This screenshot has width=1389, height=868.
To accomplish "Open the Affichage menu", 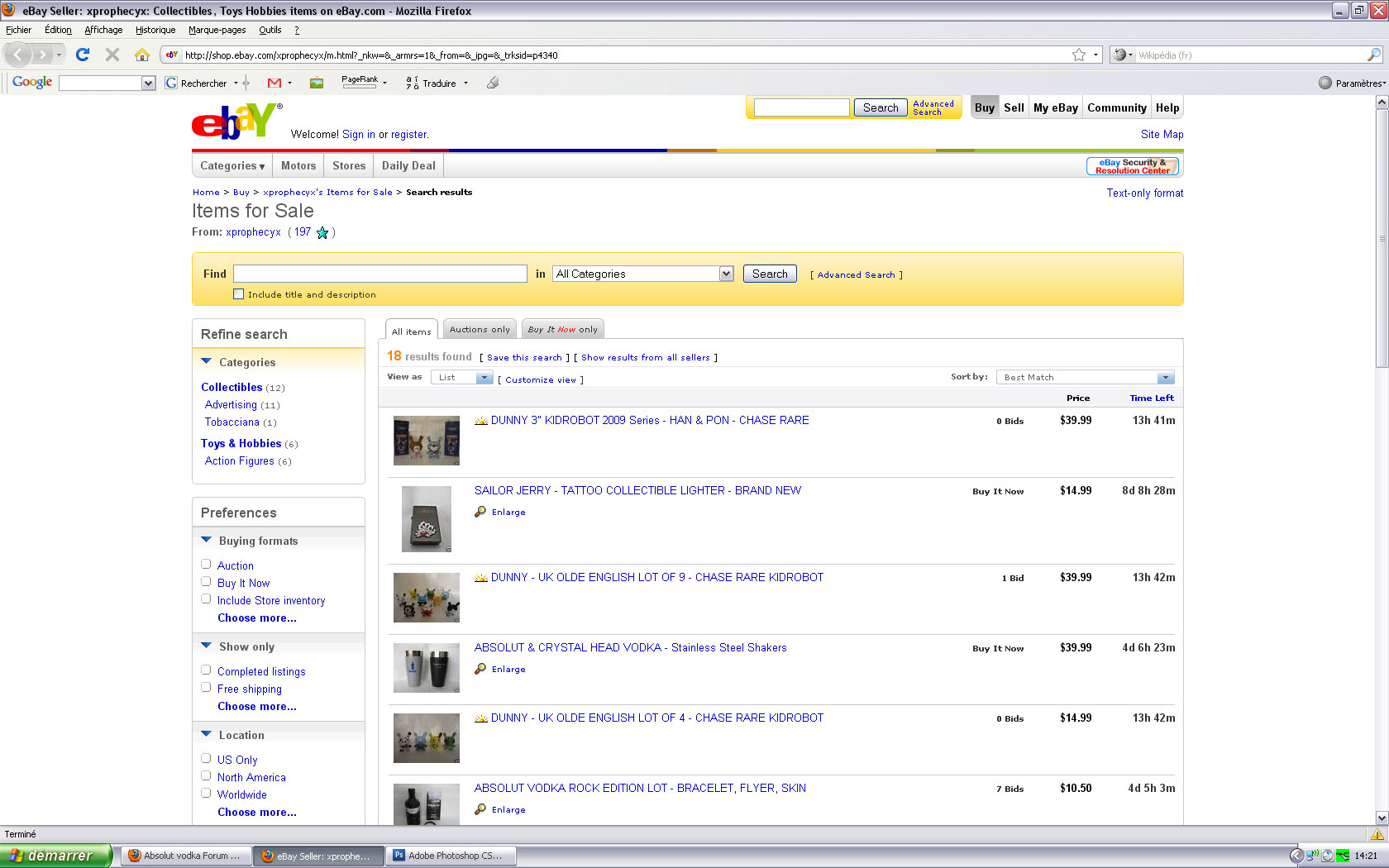I will point(103,30).
